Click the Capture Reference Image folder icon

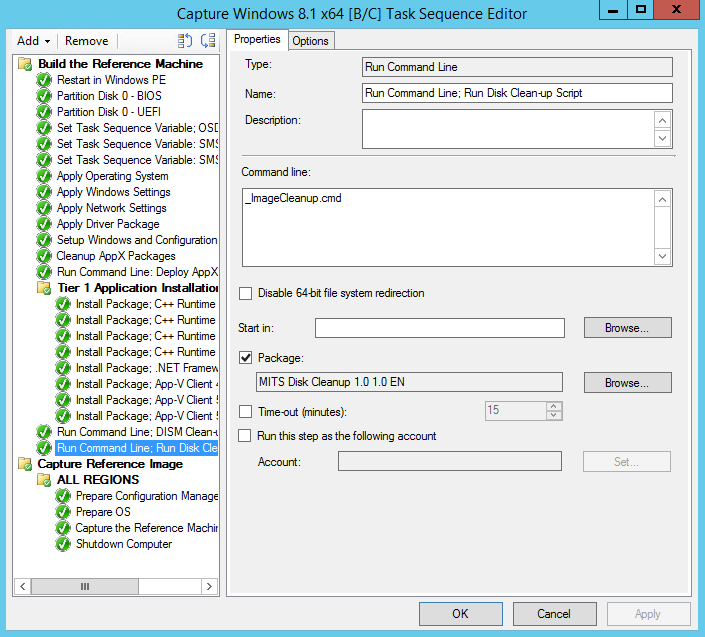(25, 464)
